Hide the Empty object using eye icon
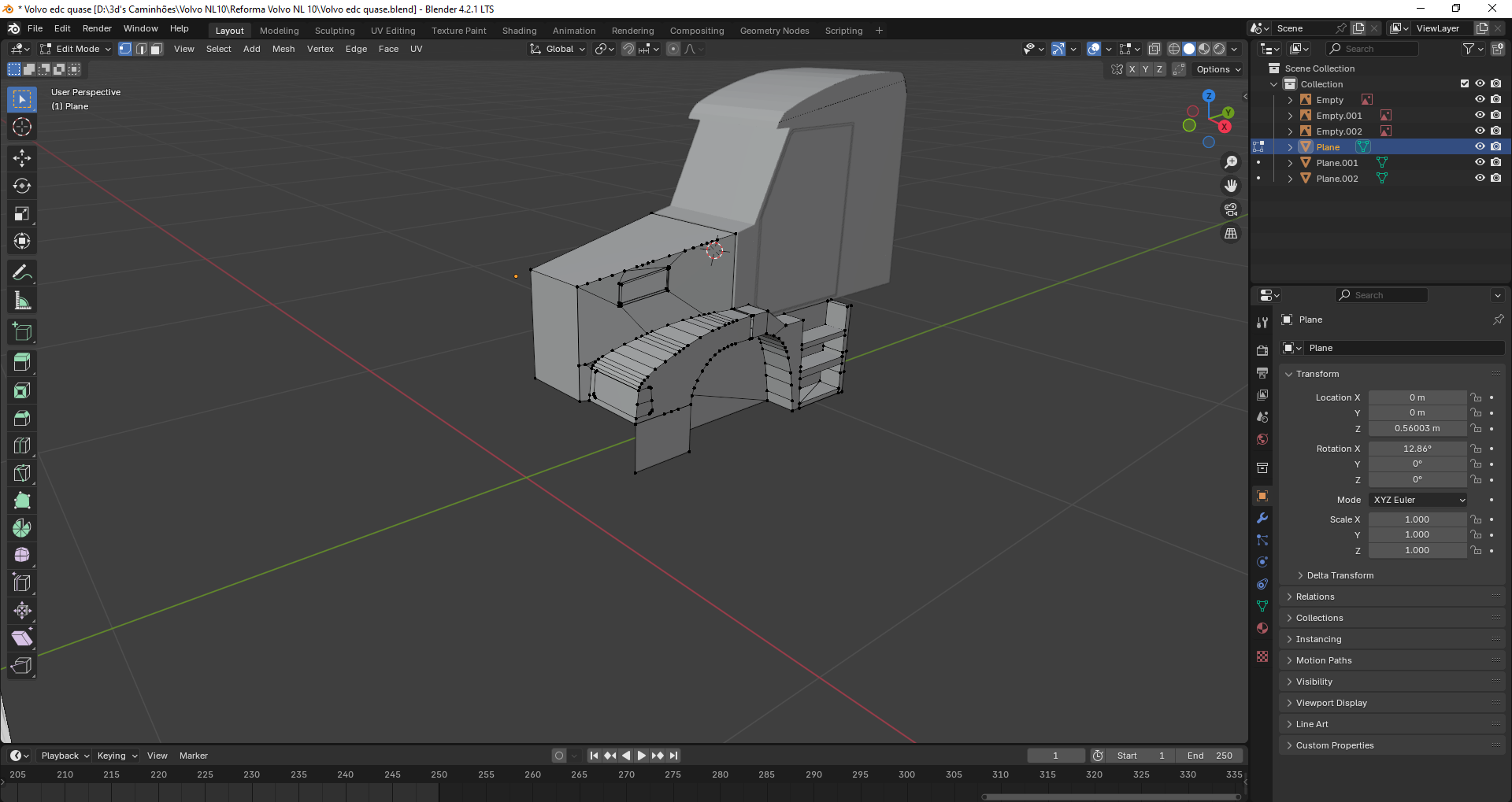The height and width of the screenshot is (802, 1512). coord(1480,100)
